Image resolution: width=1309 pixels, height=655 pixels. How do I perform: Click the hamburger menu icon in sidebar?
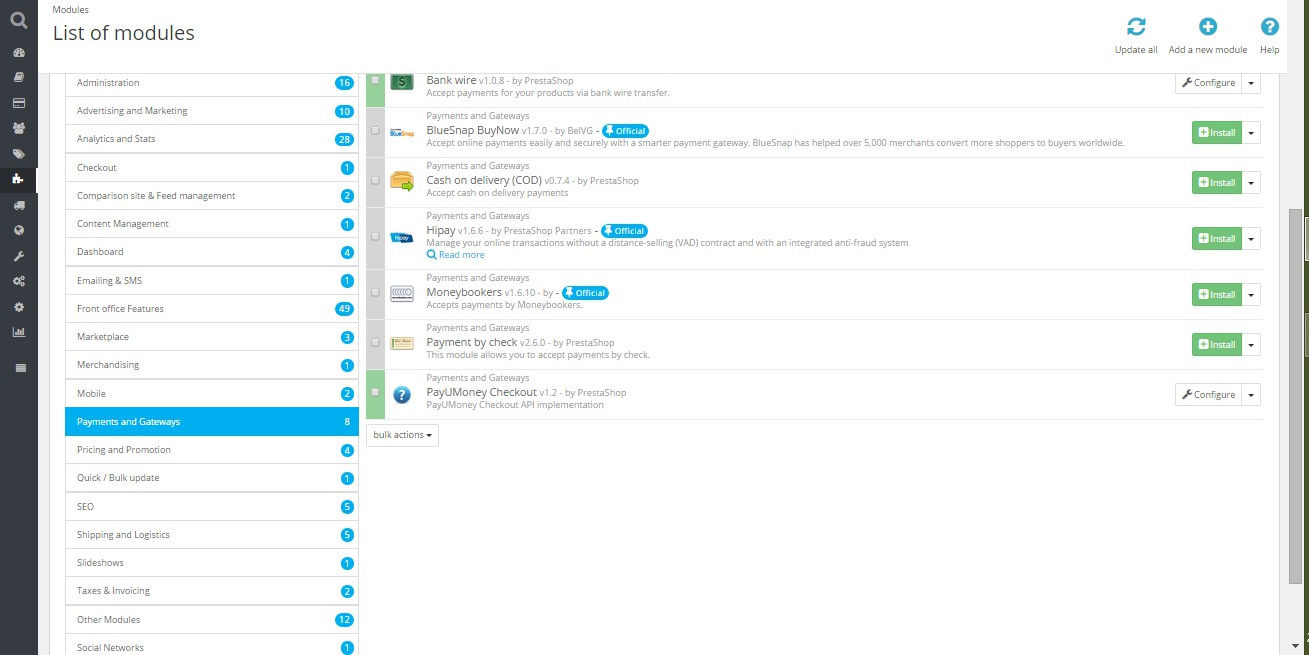(18, 368)
